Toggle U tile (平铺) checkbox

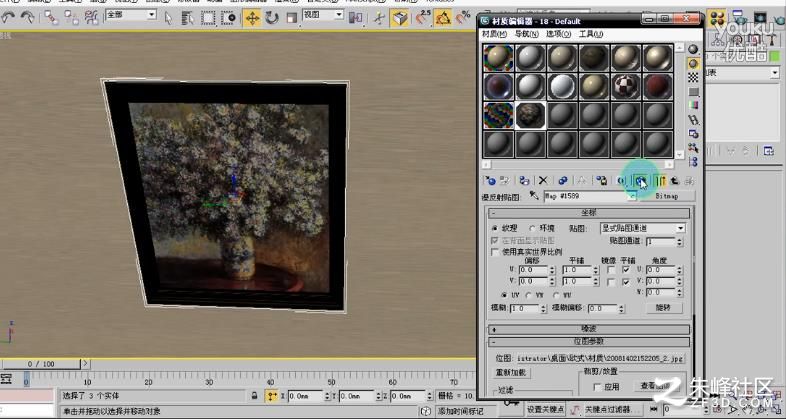(626, 270)
